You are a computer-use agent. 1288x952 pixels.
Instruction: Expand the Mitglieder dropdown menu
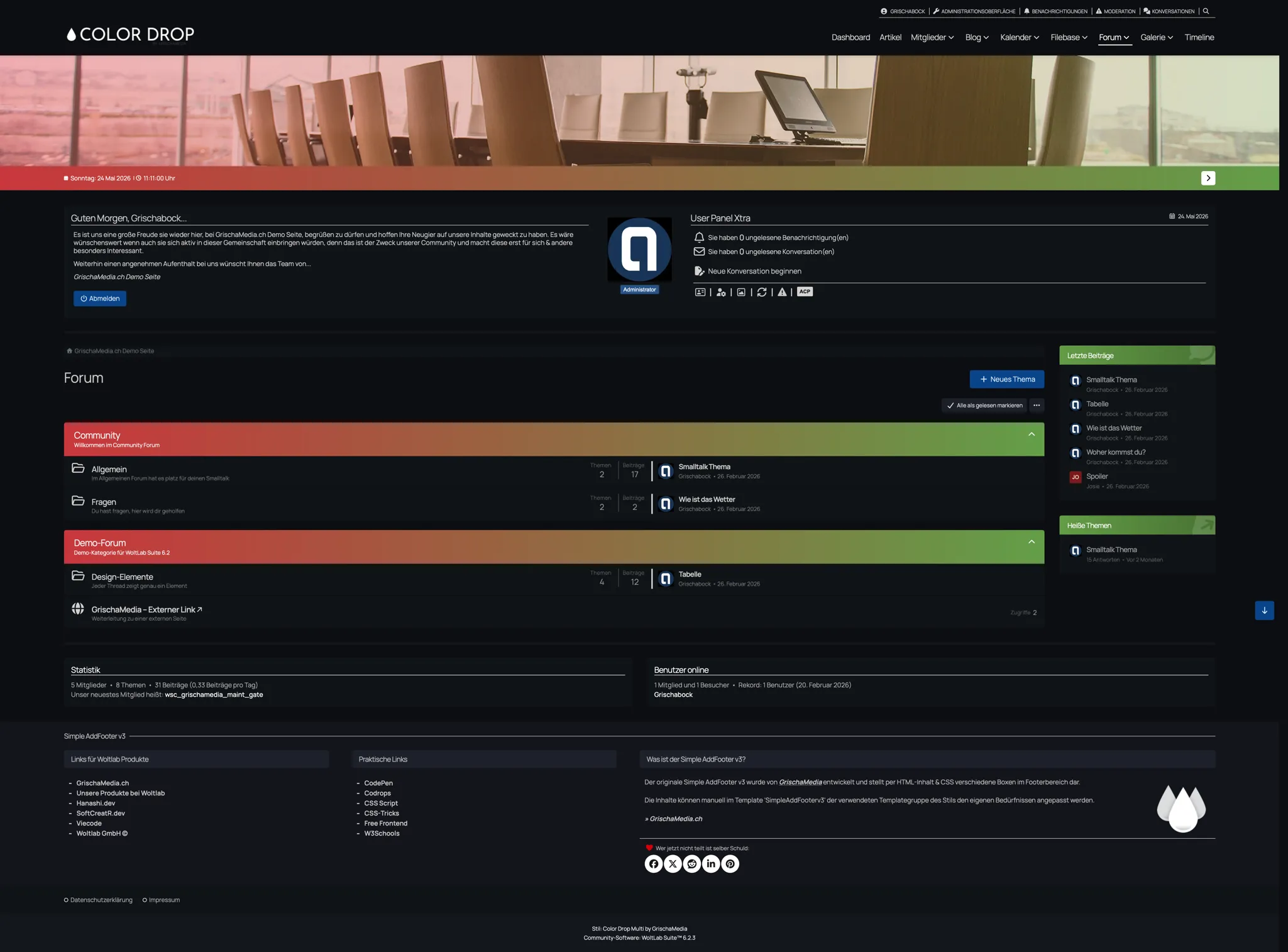pos(932,37)
